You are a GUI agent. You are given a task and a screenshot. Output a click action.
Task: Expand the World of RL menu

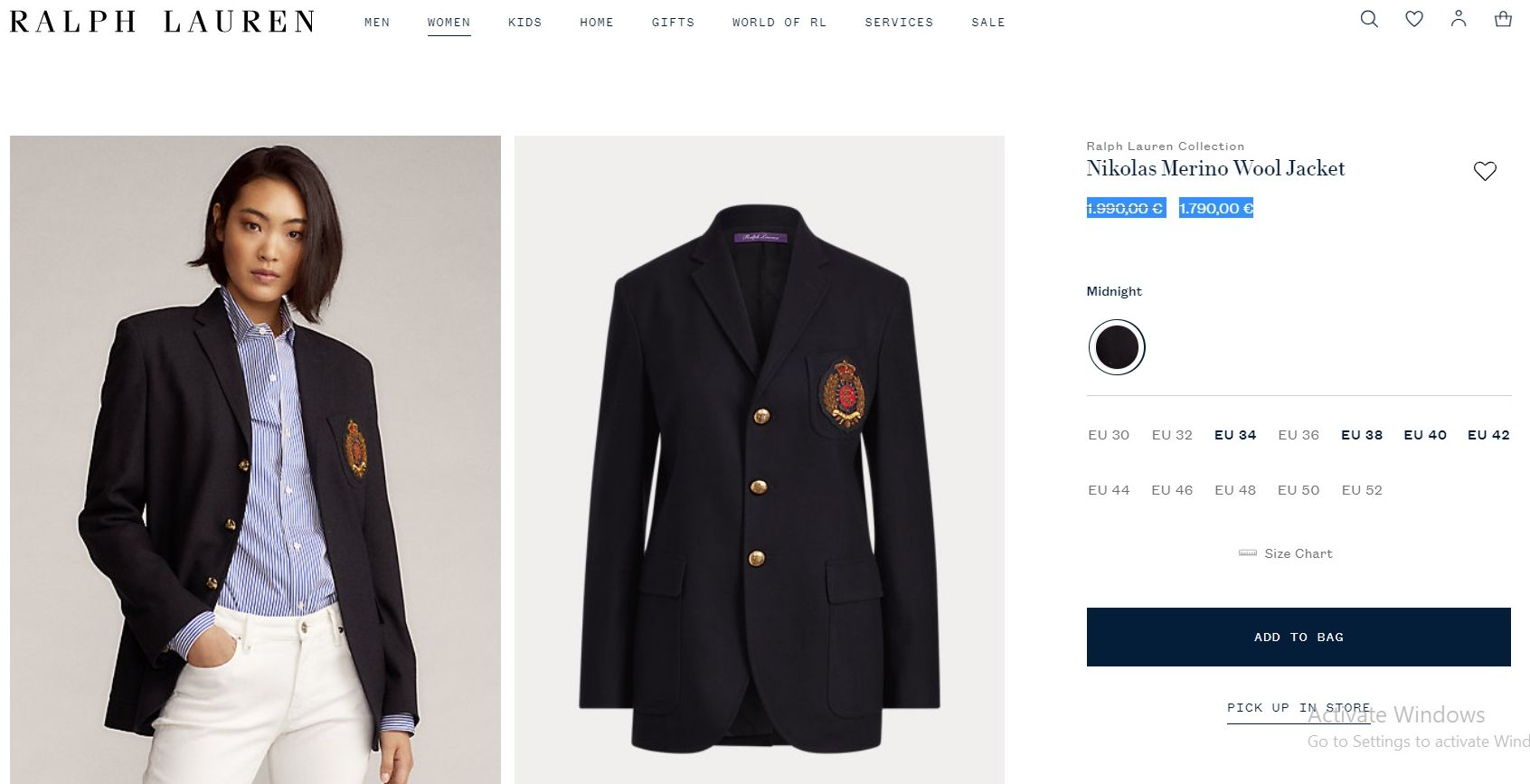click(779, 23)
